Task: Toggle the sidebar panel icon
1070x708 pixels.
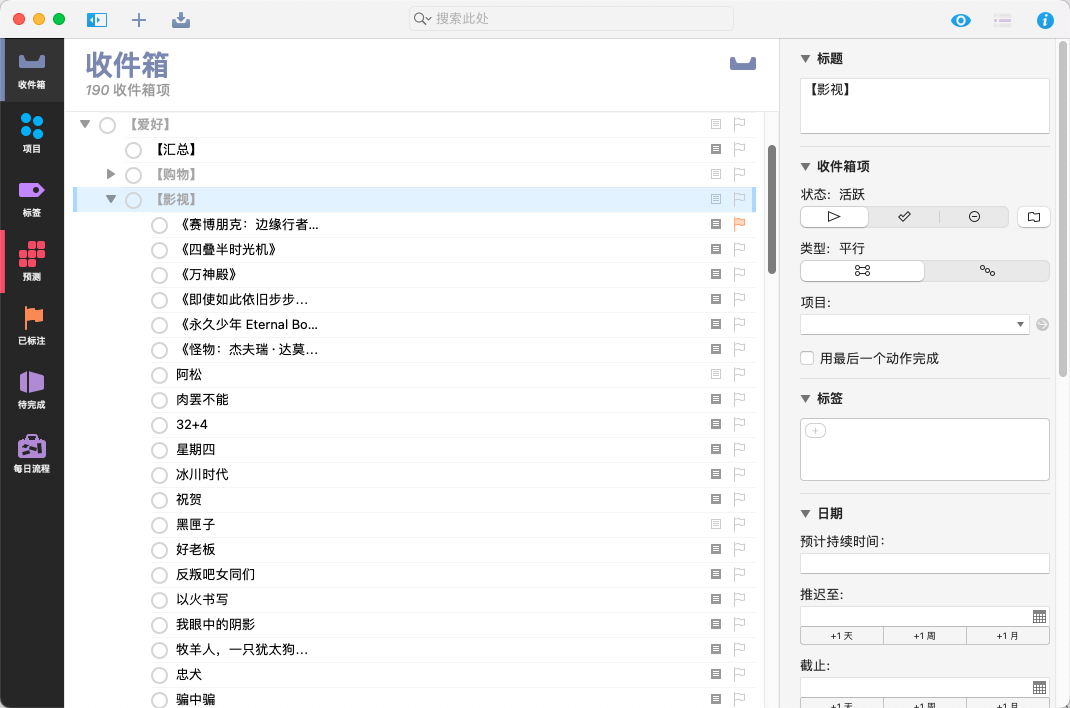Action: [97, 19]
